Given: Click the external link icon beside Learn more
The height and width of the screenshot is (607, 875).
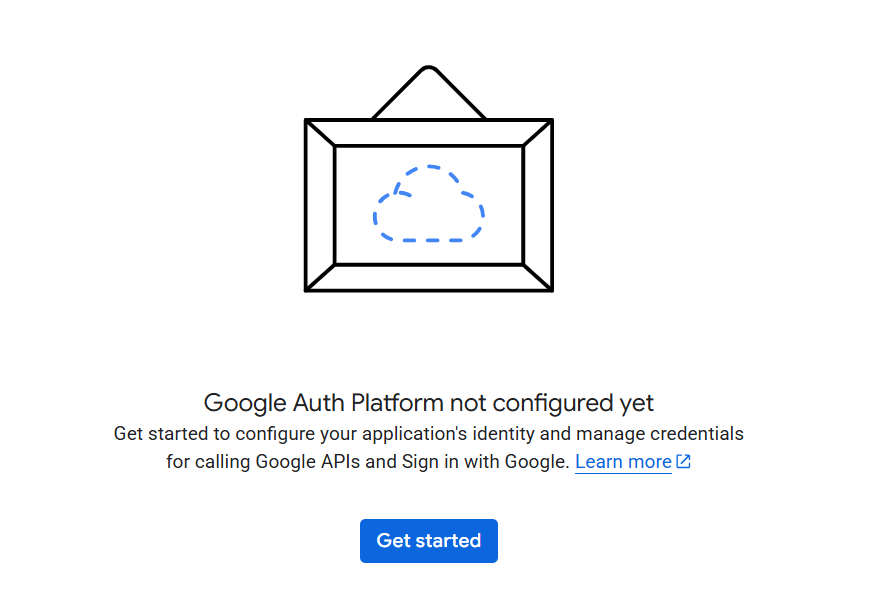Looking at the screenshot, I should click(x=684, y=461).
